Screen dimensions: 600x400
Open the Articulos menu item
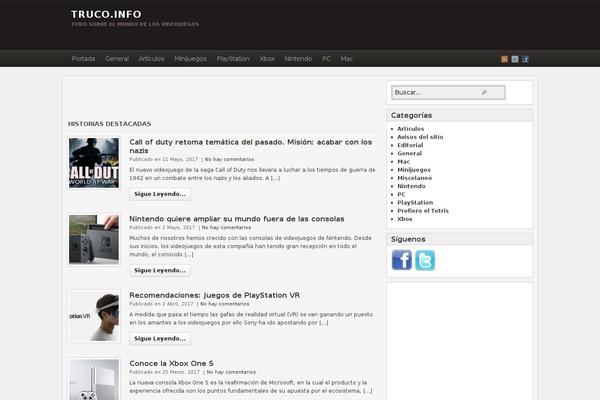[x=151, y=59]
